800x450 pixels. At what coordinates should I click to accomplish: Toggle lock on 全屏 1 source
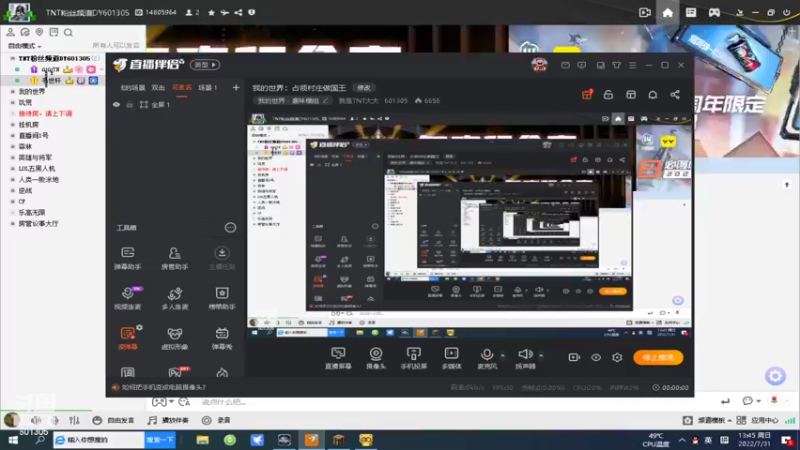(x=130, y=105)
